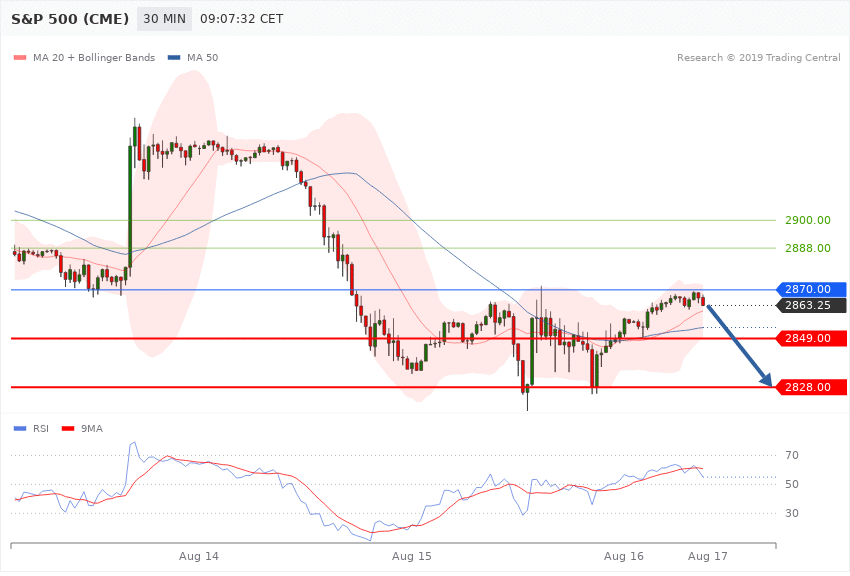This screenshot has width=850, height=576.
Task: Click the red 2849.00 support price tag
Action: coord(812,338)
